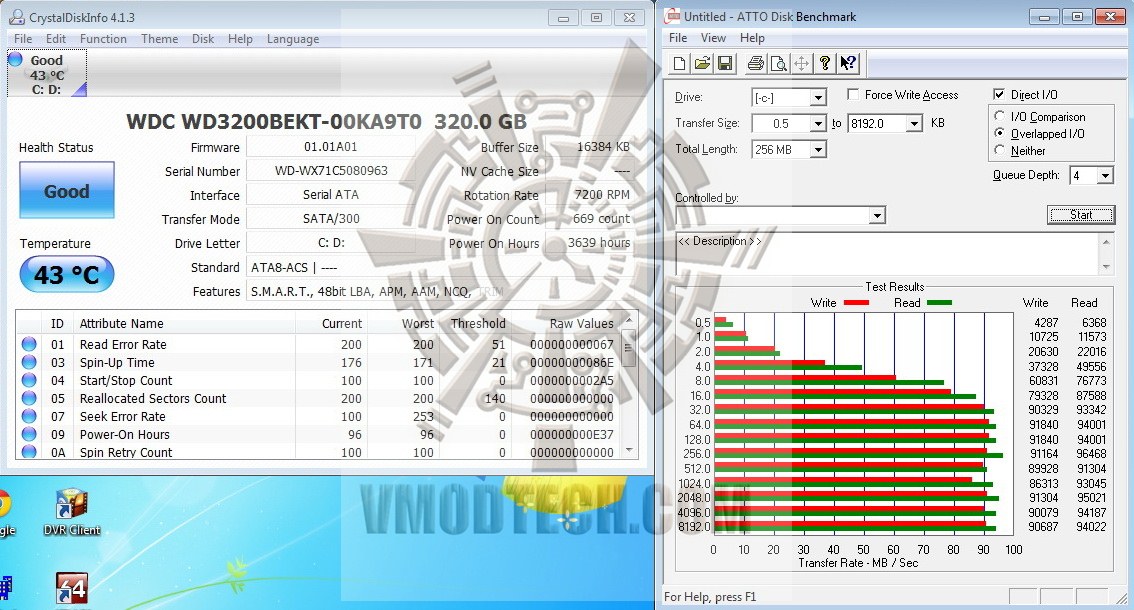1134x610 pixels.
Task: Click the Power On Hours value 3639 hours
Action: point(599,243)
